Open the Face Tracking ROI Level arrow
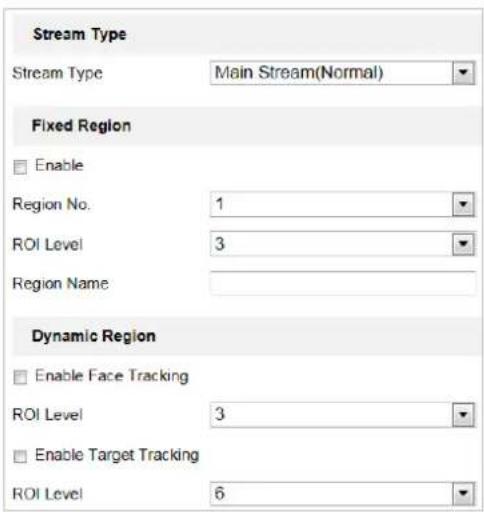484x512 pixels. (463, 415)
